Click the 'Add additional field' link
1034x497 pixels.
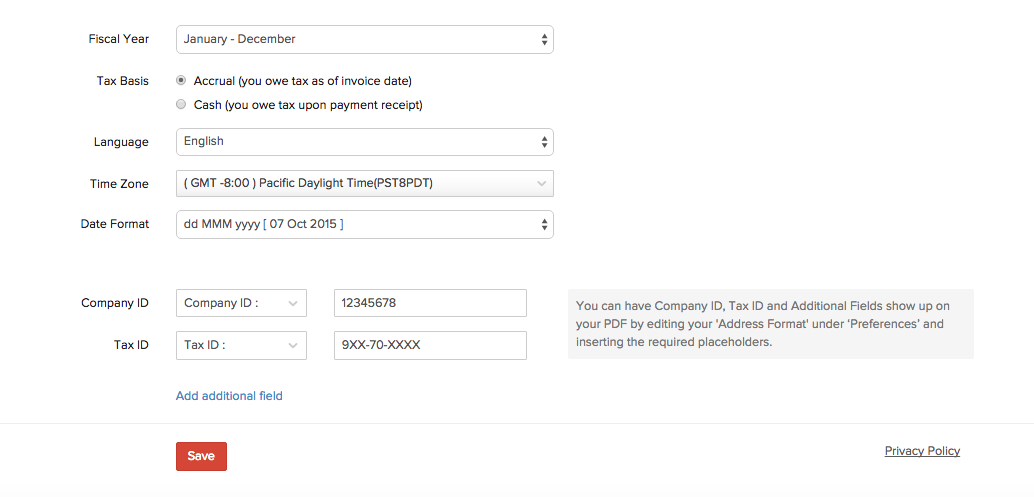coord(229,396)
